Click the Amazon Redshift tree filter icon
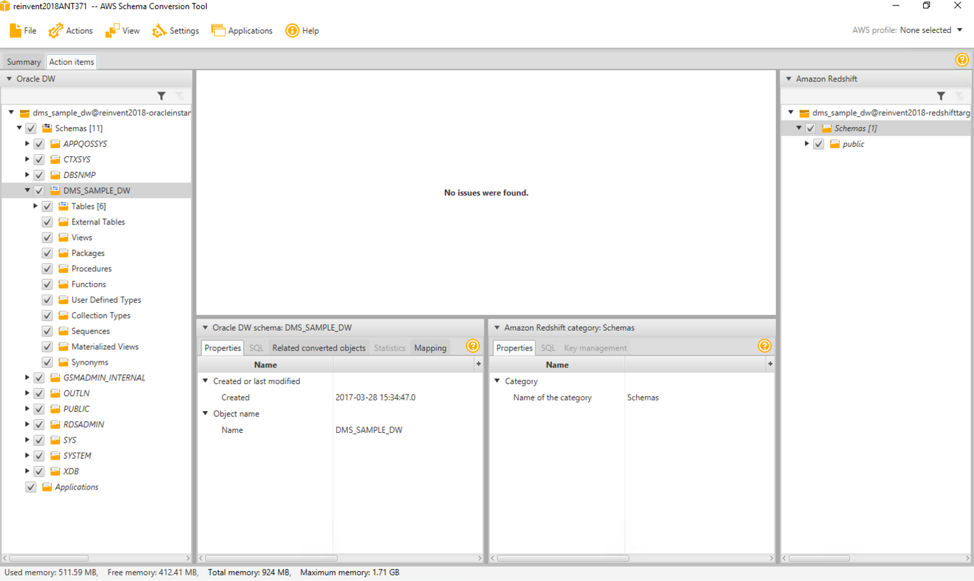 click(x=941, y=96)
